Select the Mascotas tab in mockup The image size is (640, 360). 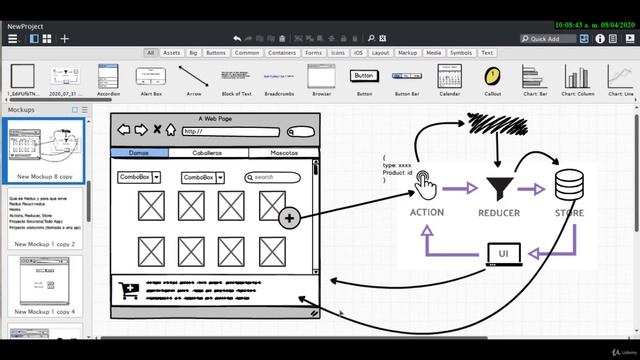284,153
